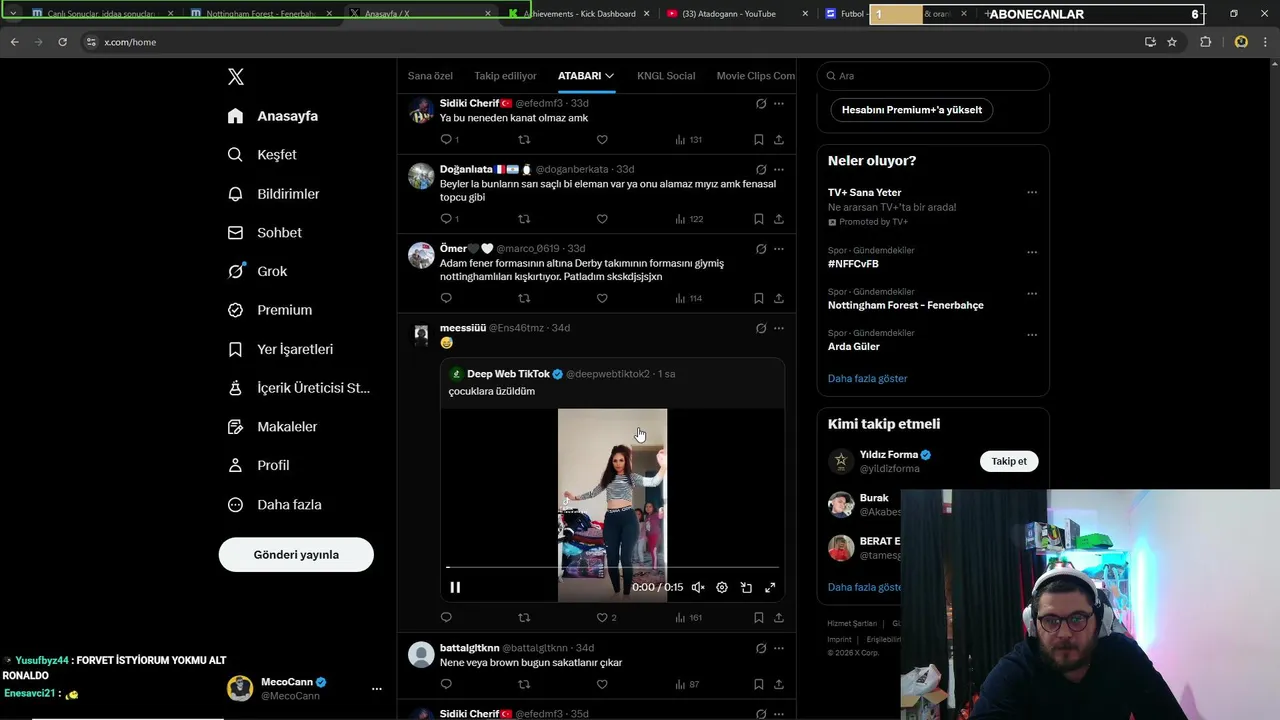This screenshot has width=1280, height=720.
Task: Open MecoCann account options menu
Action: pos(377,689)
